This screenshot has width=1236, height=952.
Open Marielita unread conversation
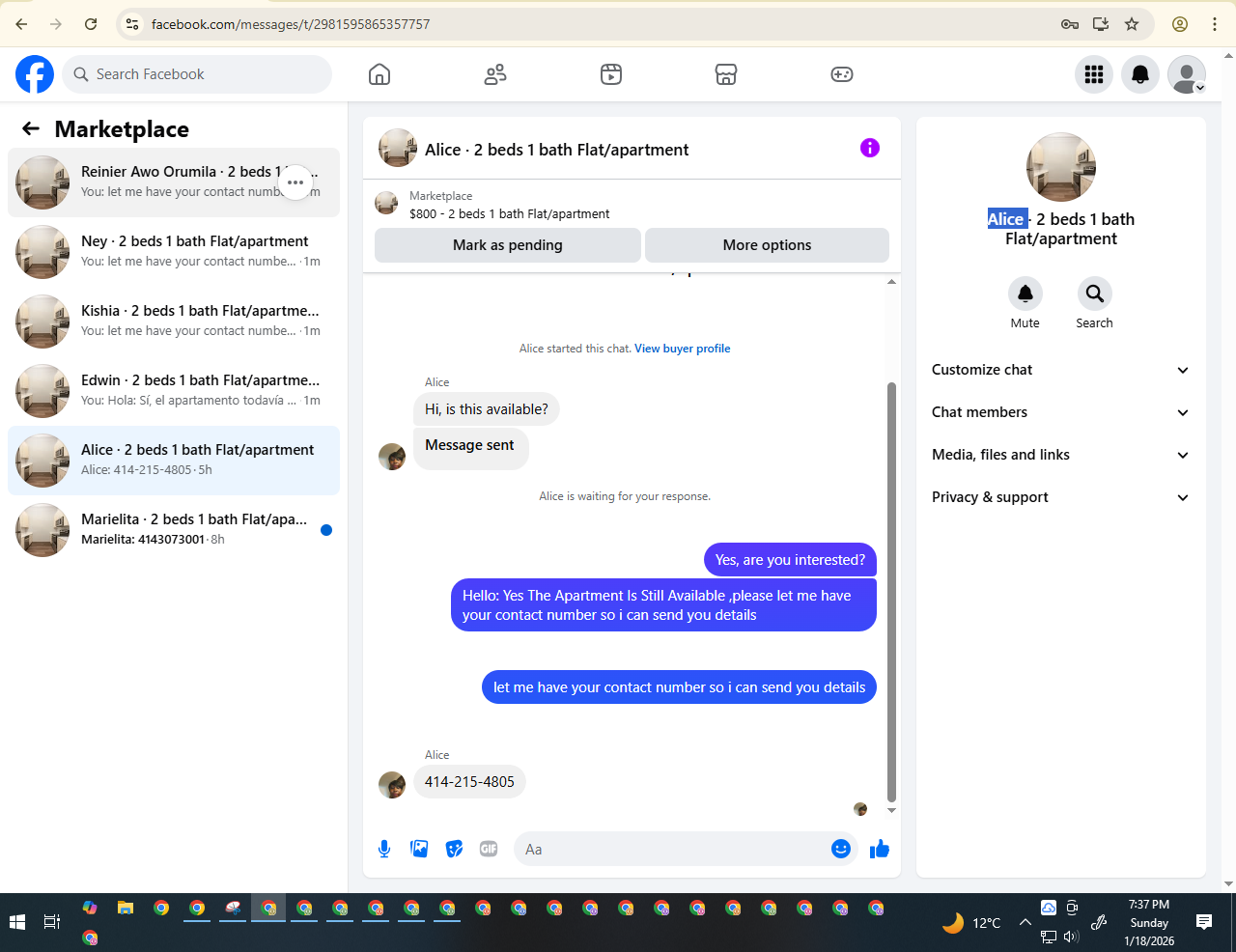point(174,530)
